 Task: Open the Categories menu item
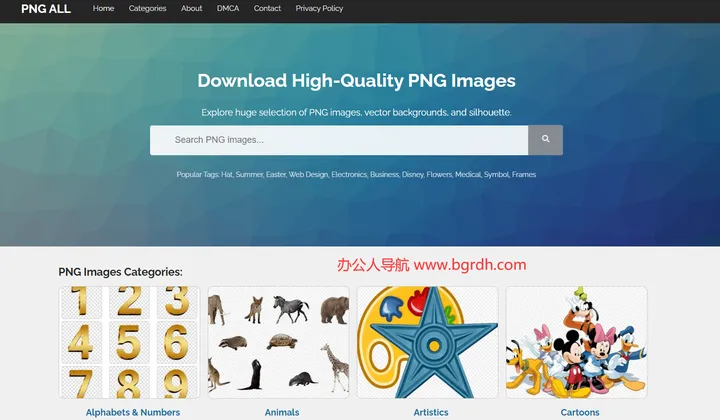point(147,8)
